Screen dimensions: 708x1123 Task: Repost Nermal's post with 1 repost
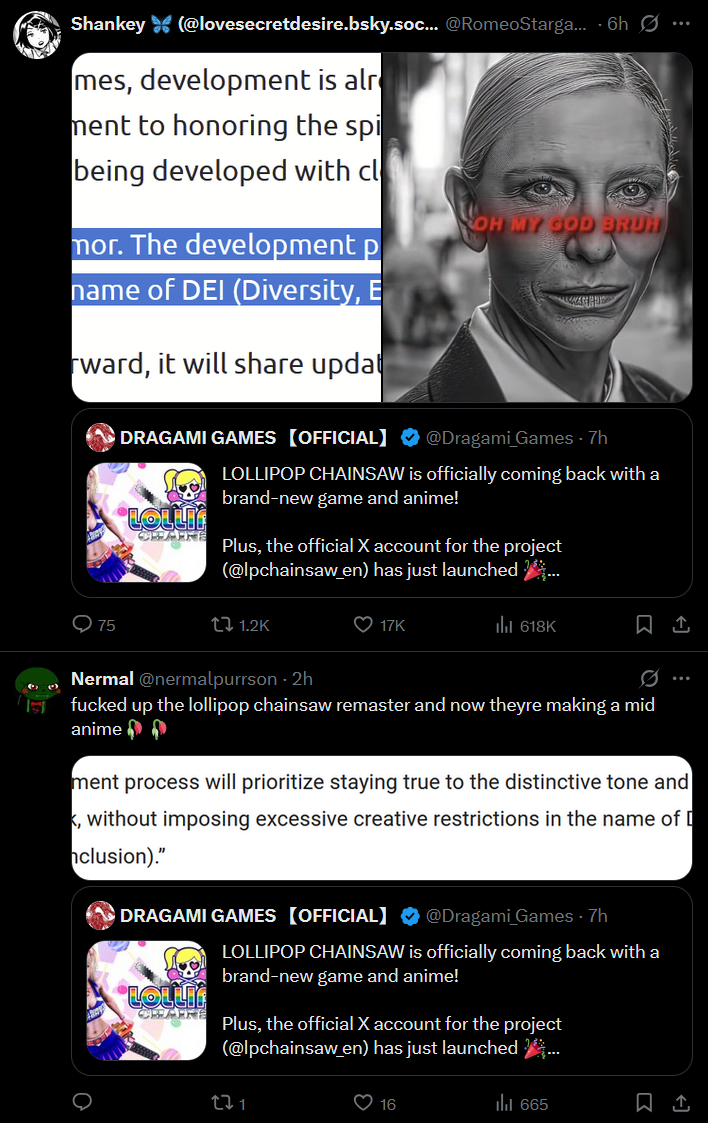(228, 1103)
